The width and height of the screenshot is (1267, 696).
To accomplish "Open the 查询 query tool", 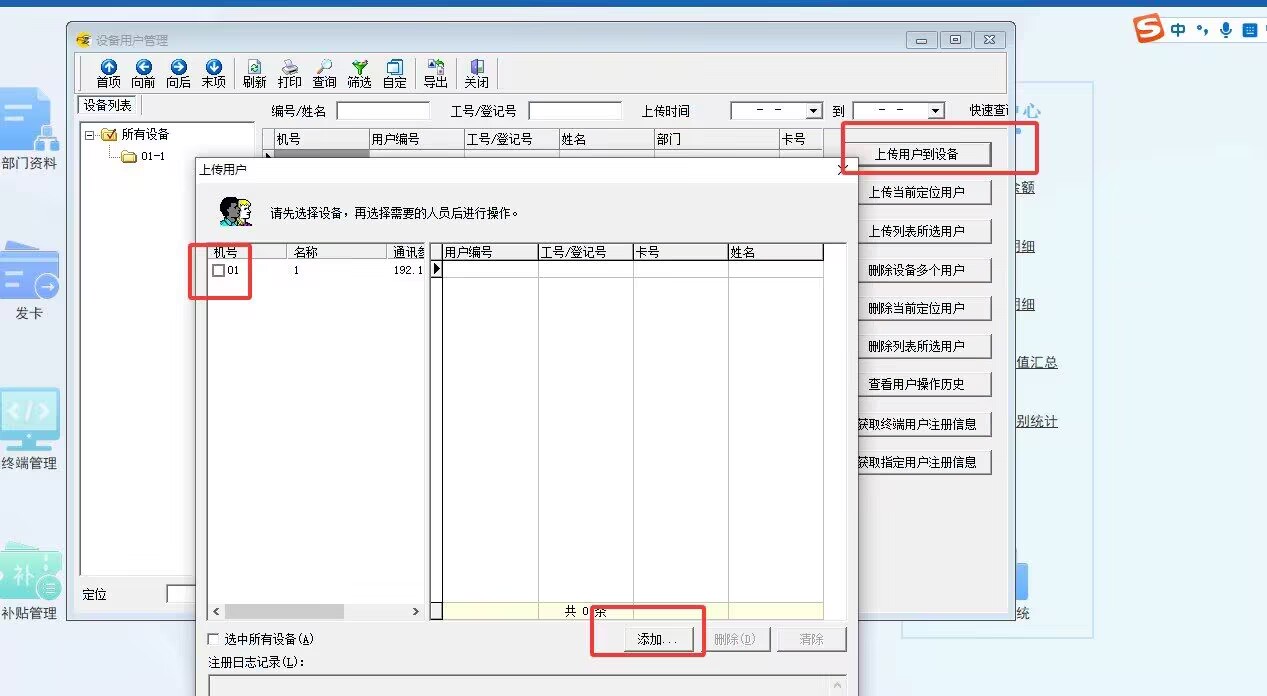I will [x=325, y=73].
